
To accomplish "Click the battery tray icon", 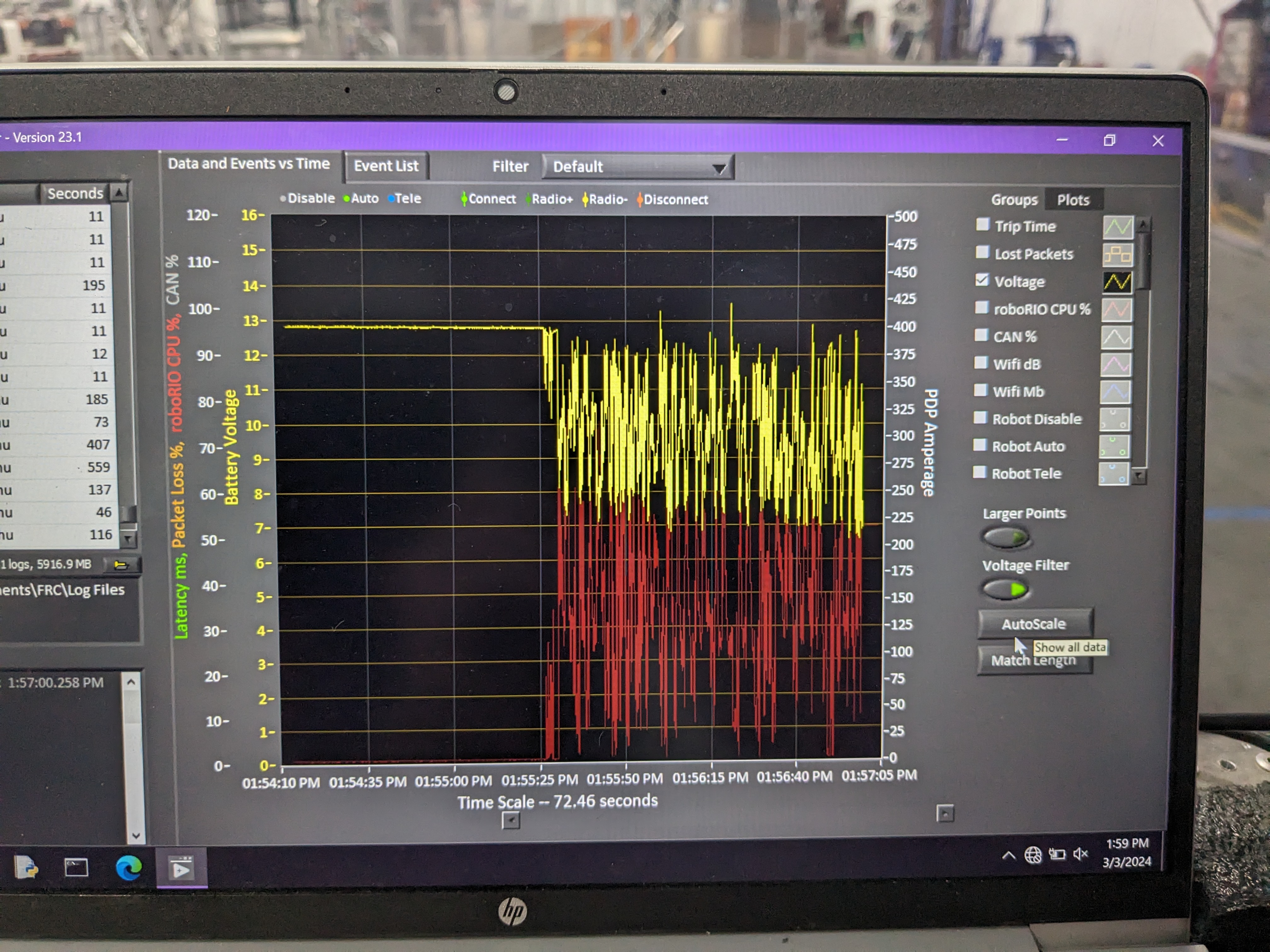I will click(1057, 854).
